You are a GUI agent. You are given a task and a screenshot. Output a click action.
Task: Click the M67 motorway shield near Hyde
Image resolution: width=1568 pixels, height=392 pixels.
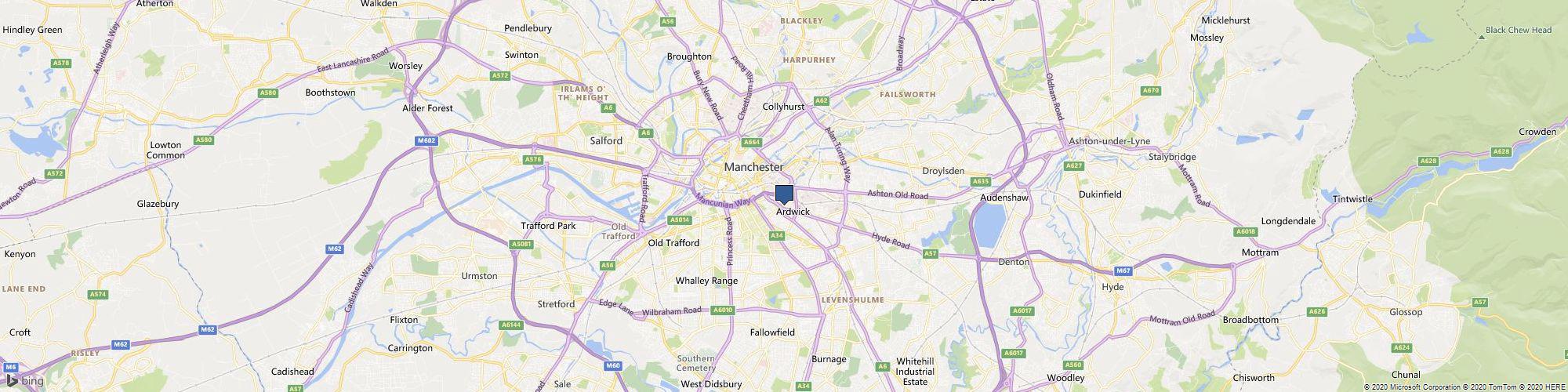coord(1123,270)
